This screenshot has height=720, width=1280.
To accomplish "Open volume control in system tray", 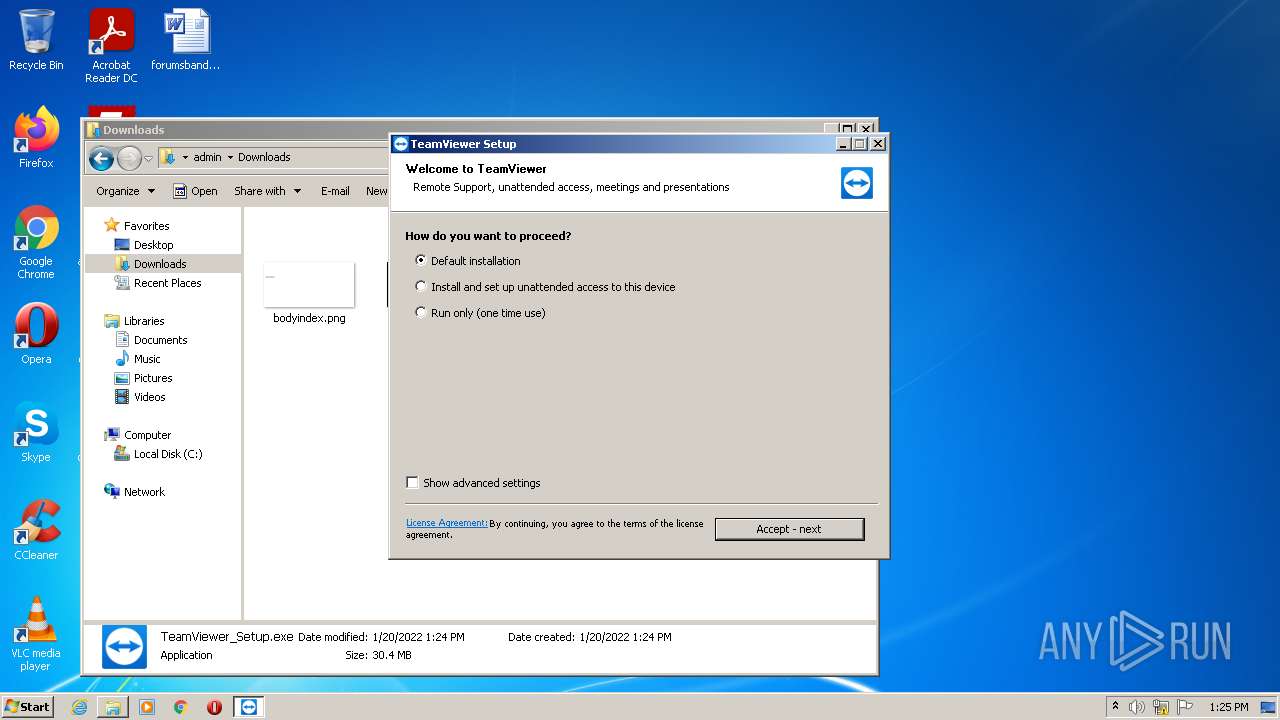I will (1137, 707).
